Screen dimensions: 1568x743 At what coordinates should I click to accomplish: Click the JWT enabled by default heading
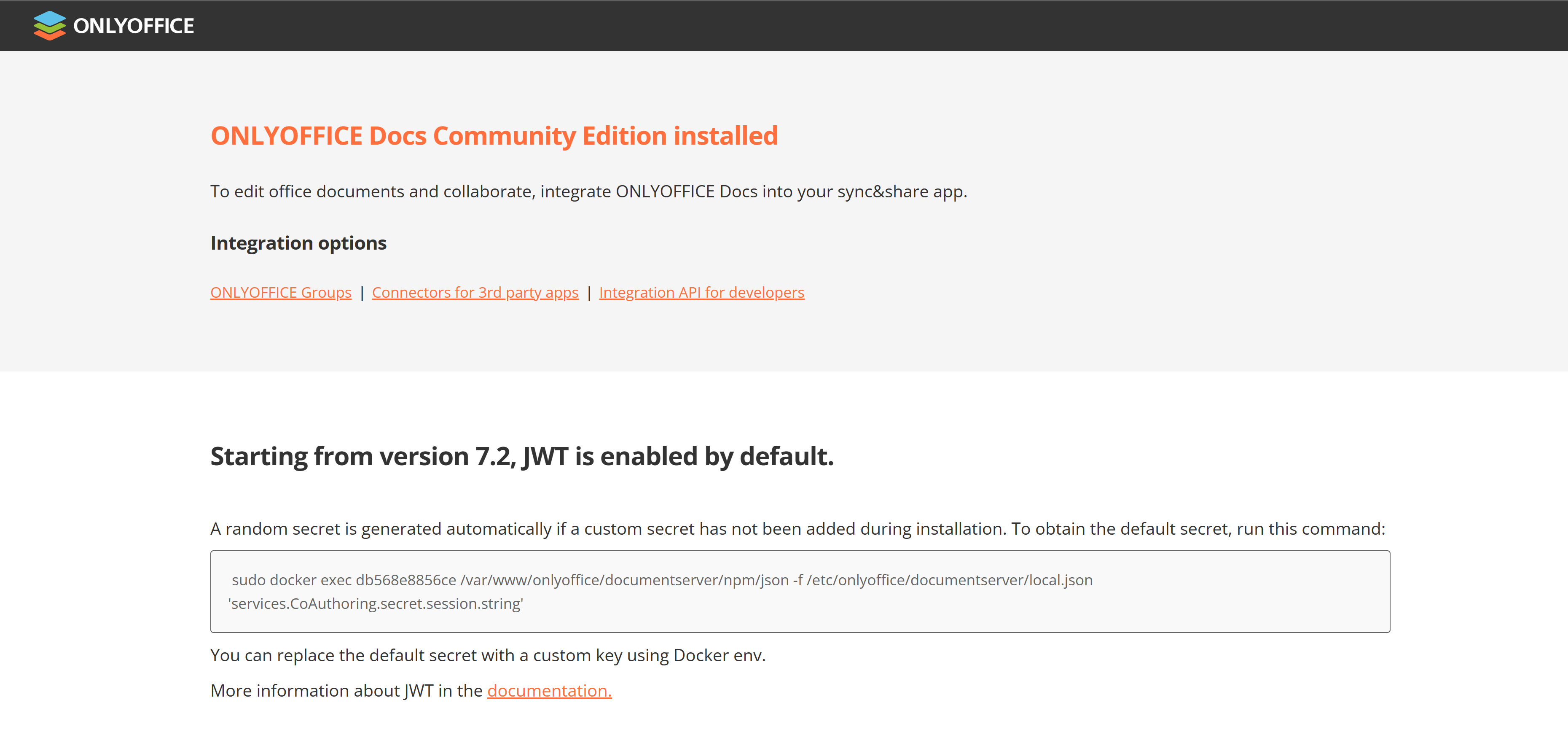tap(522, 456)
